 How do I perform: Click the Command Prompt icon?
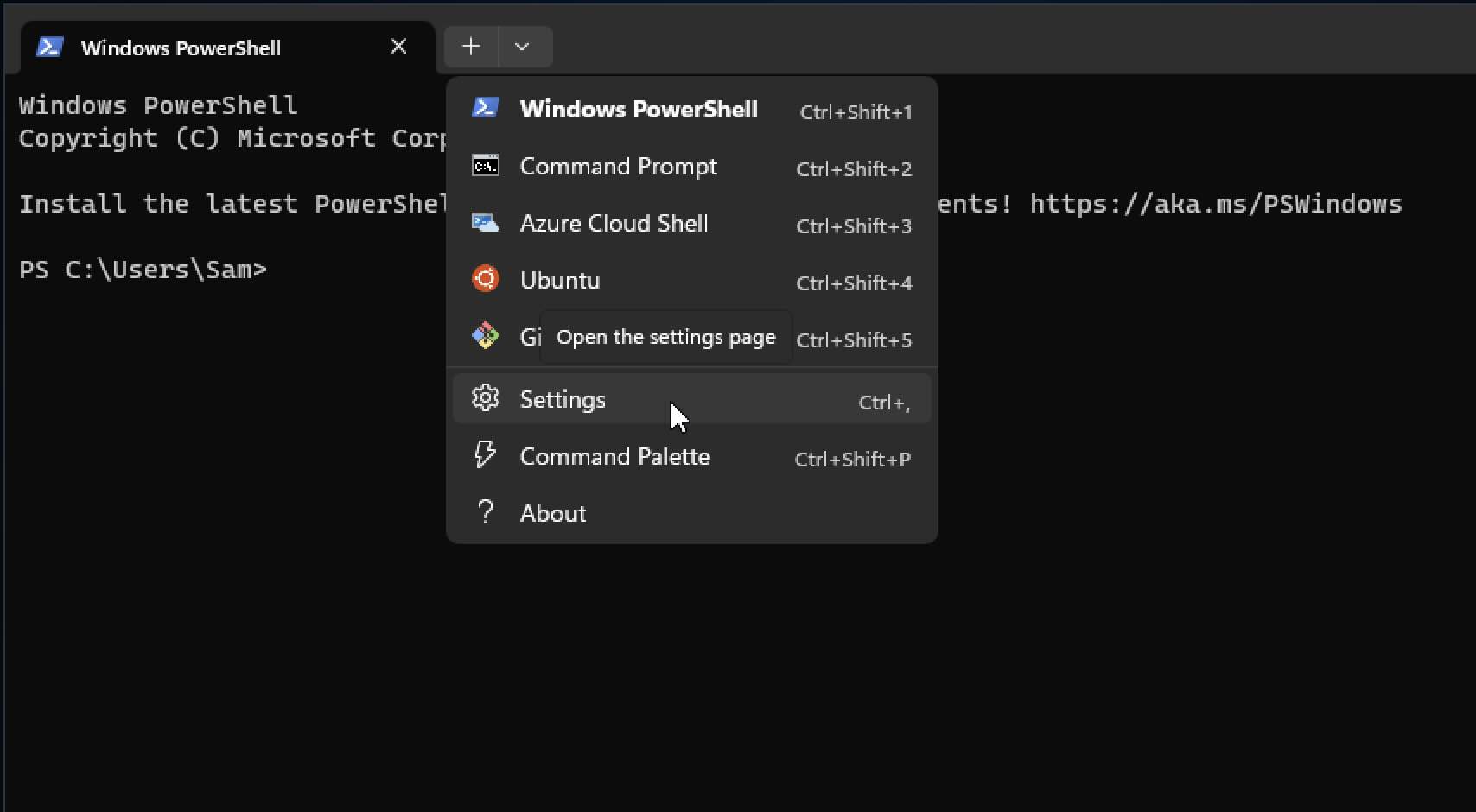click(x=486, y=165)
